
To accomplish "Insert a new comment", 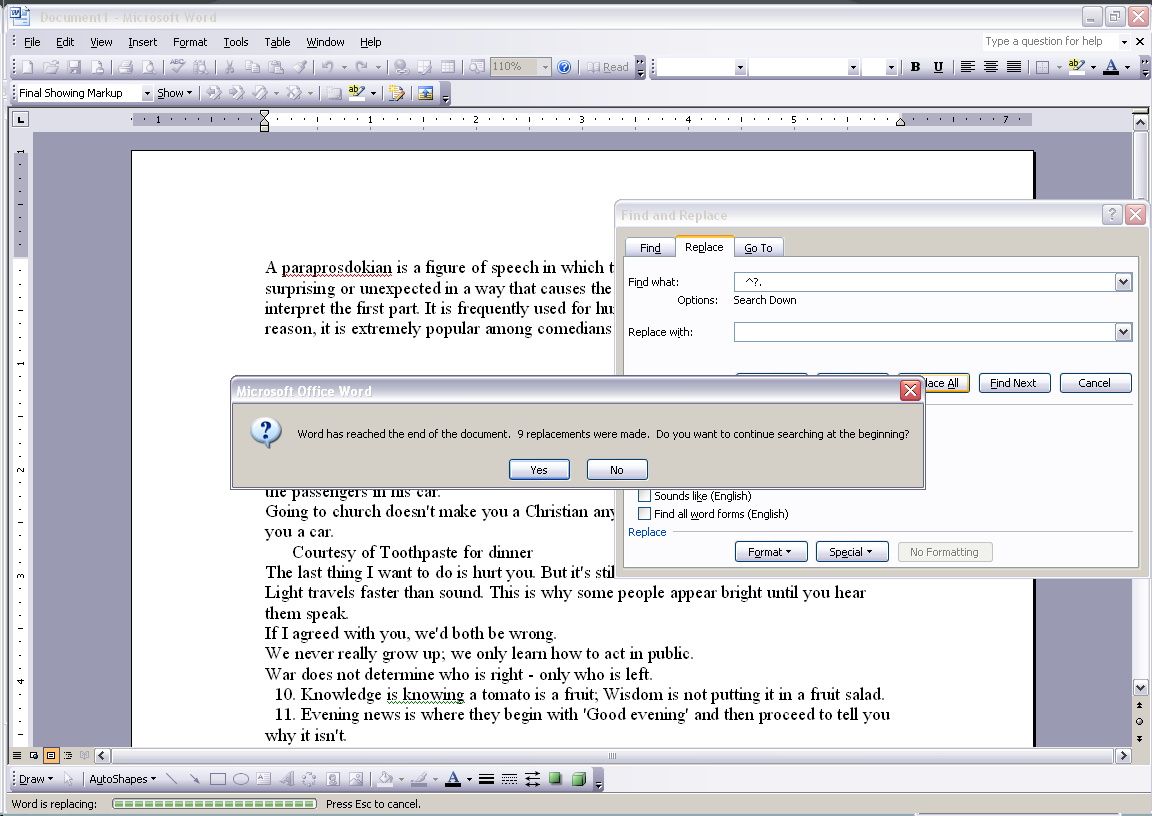I will (x=333, y=92).
